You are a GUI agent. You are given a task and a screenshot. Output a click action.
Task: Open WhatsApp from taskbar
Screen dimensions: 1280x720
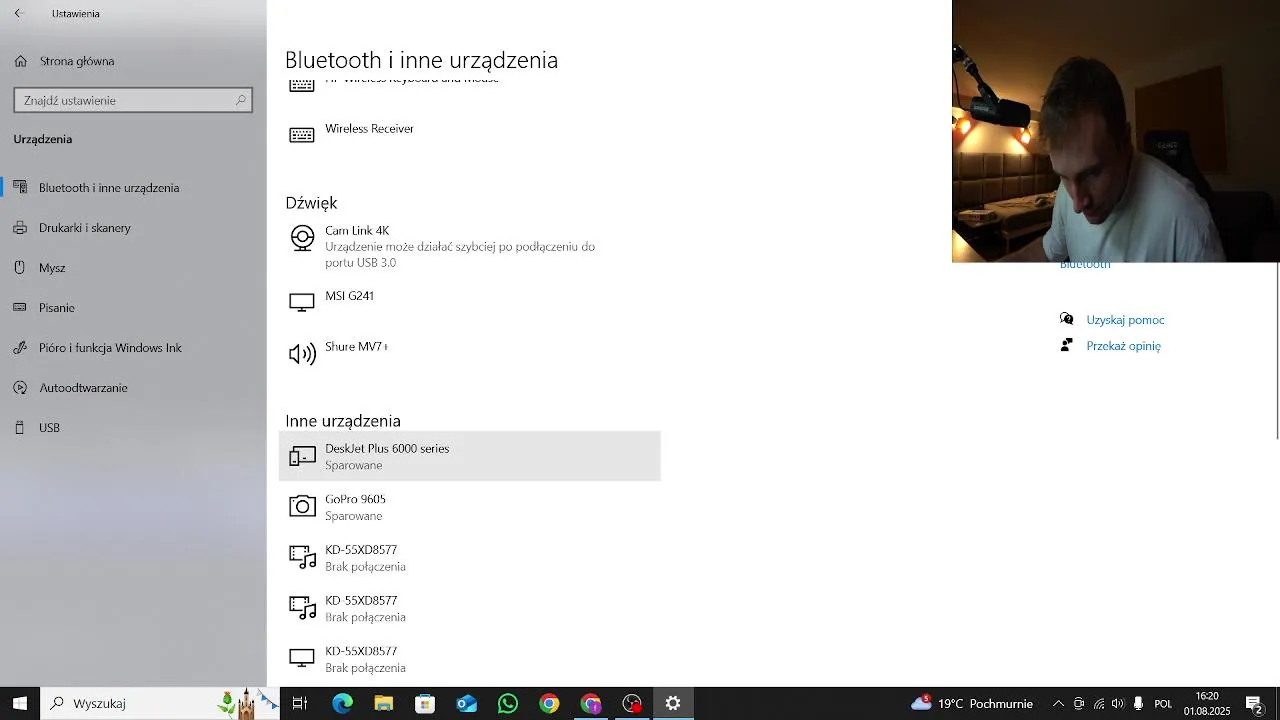(x=508, y=704)
